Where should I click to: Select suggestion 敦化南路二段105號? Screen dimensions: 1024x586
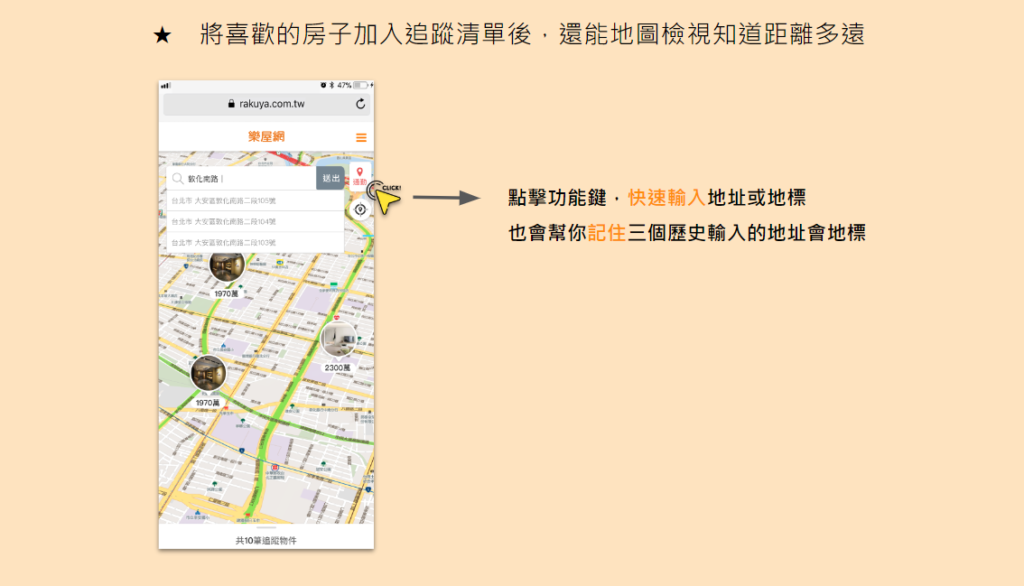coord(255,201)
